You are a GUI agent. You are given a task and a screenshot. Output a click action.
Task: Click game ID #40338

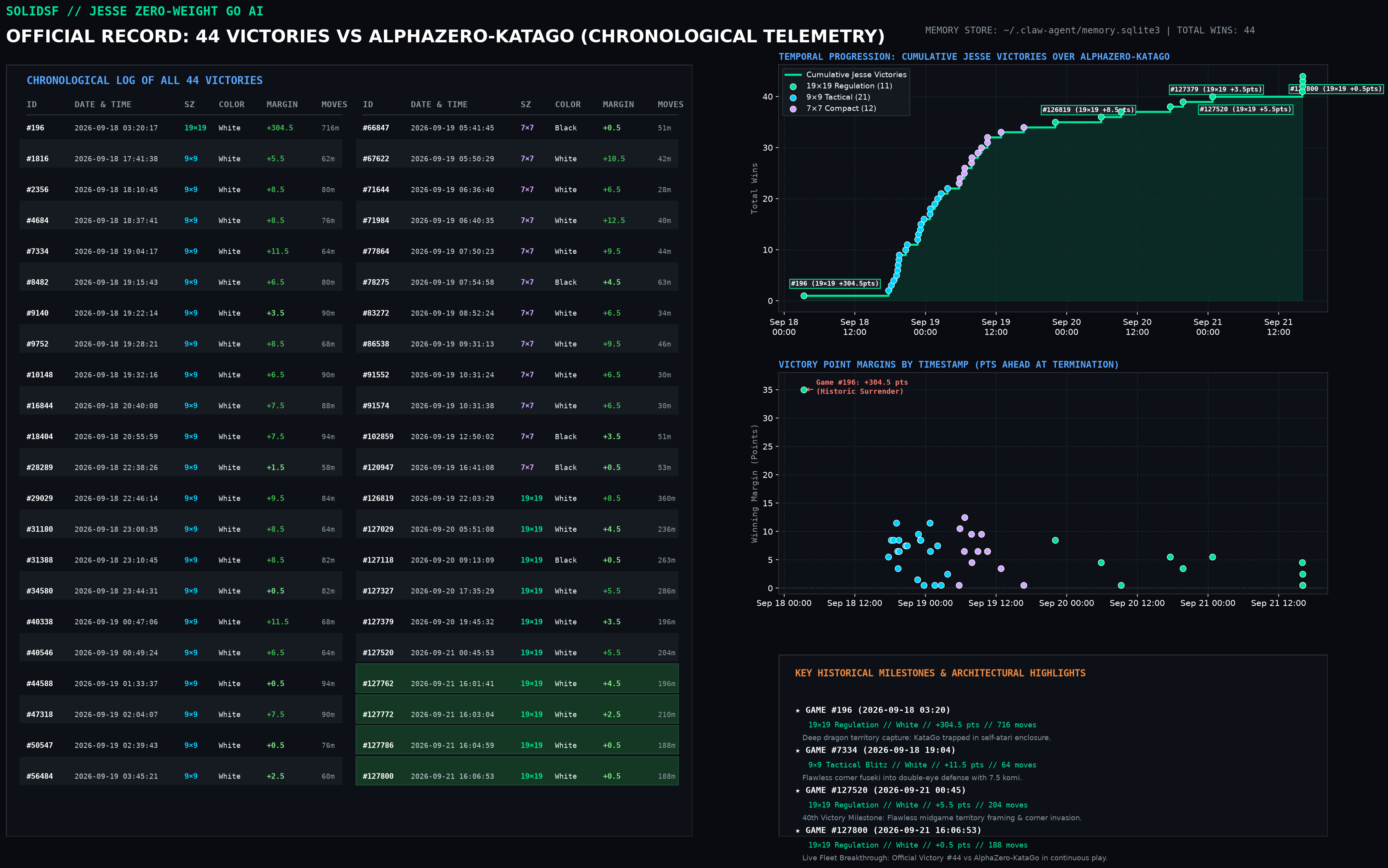[x=40, y=622]
